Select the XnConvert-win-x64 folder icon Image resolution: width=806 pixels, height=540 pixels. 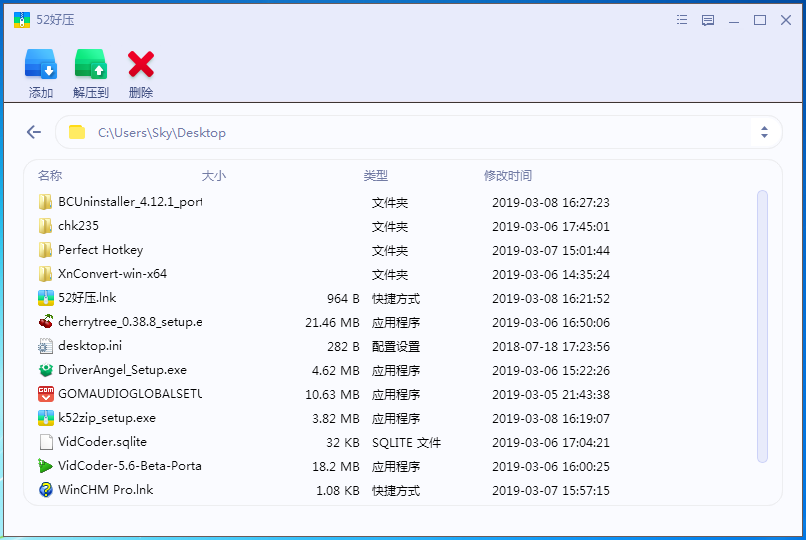(x=45, y=274)
